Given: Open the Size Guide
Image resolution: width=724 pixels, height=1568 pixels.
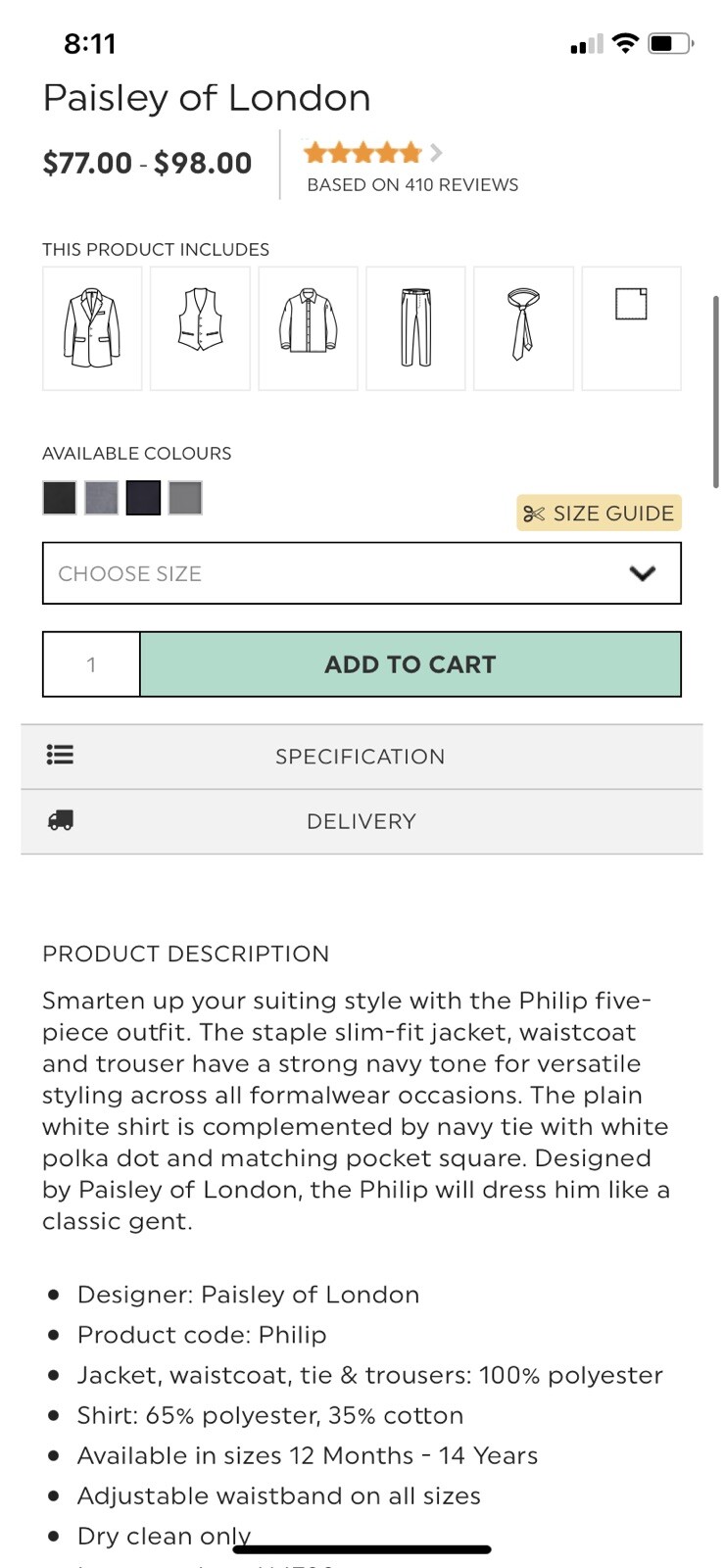Looking at the screenshot, I should click(x=599, y=514).
